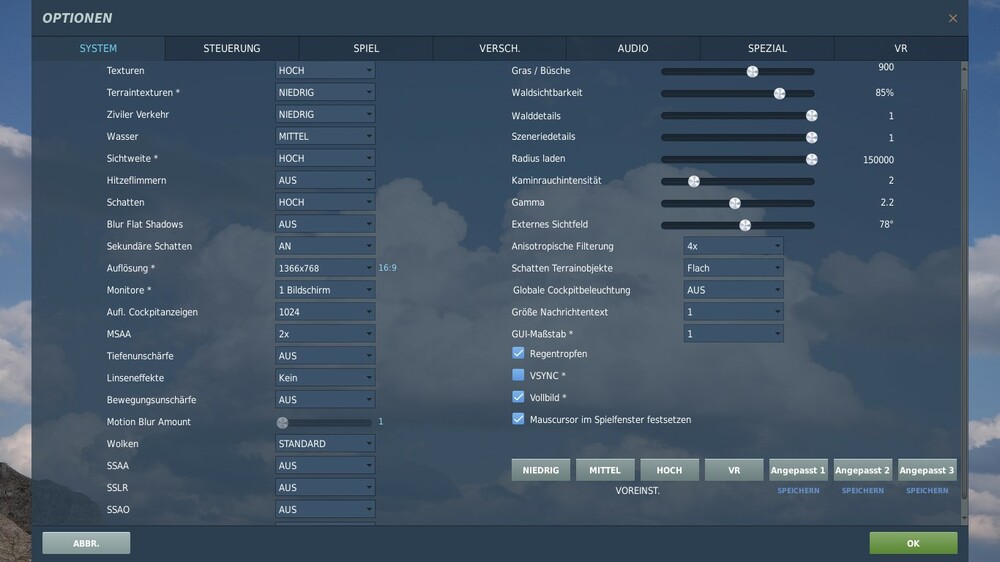
Task: Click the scrollbar down arrow
Action: click(964, 519)
